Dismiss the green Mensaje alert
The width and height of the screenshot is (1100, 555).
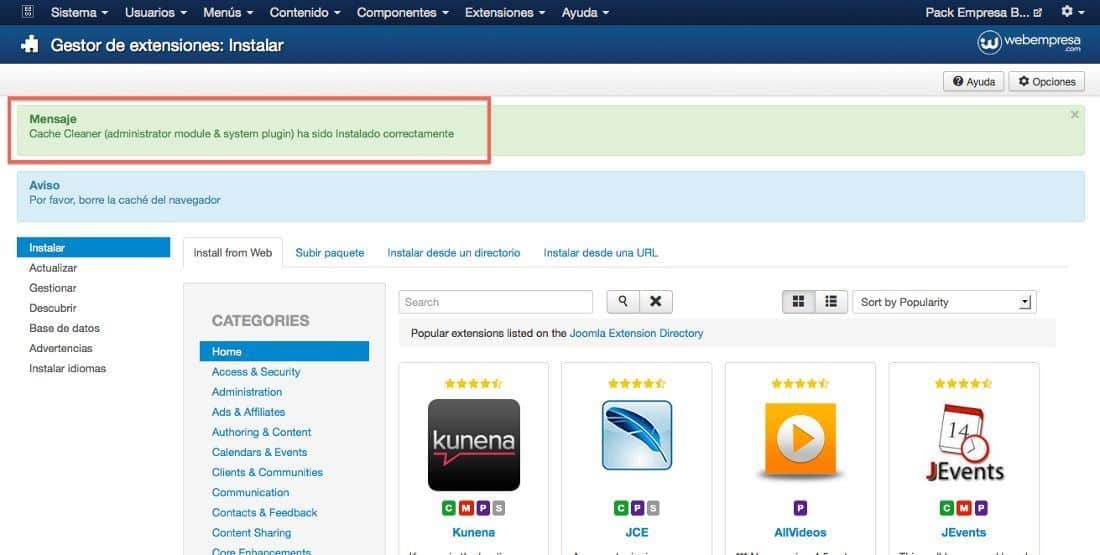click(x=1075, y=114)
